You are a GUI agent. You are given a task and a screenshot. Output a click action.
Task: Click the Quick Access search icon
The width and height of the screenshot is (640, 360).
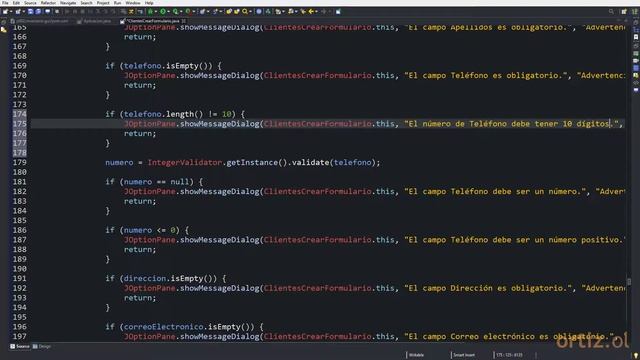click(611, 11)
